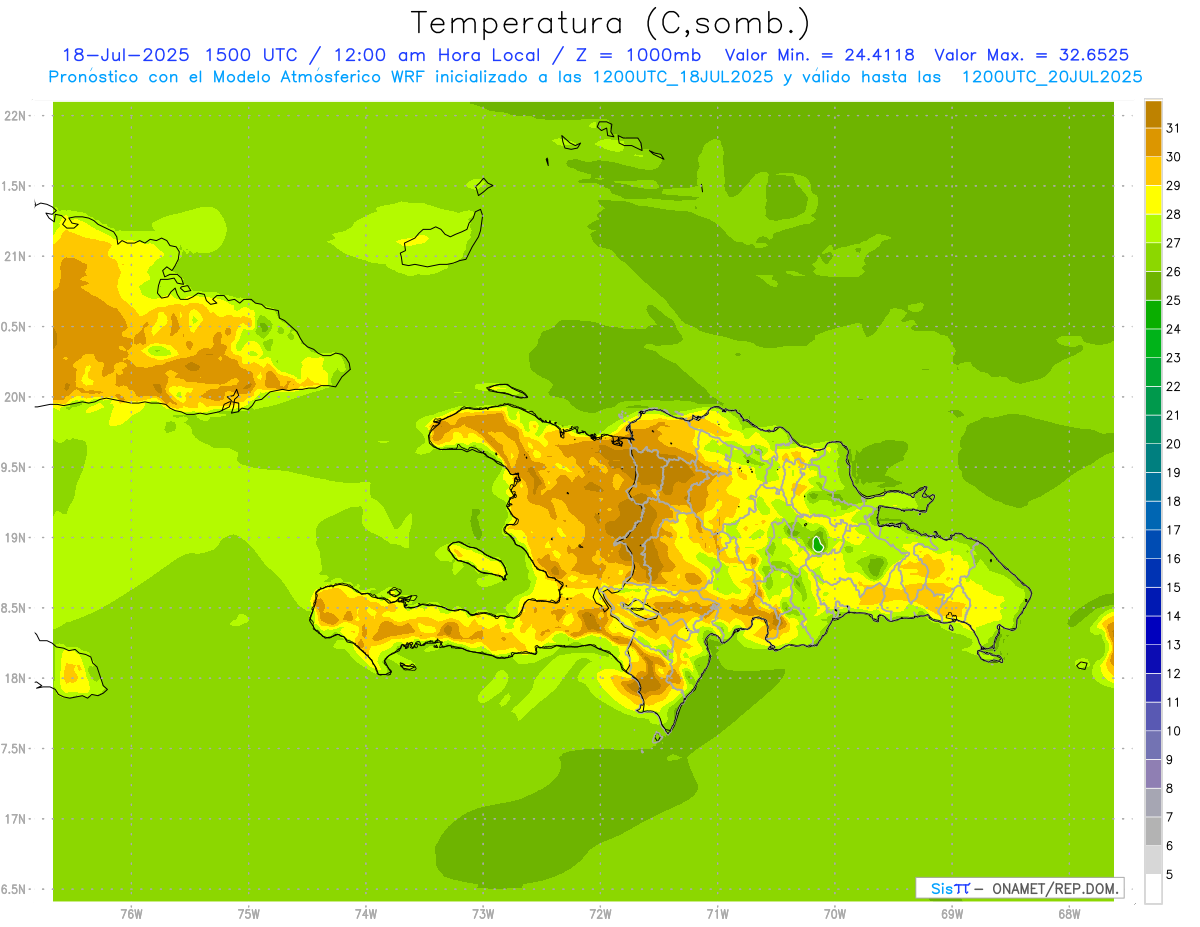
Task: Click the '5' value on the color scale
Action: coord(1170,874)
